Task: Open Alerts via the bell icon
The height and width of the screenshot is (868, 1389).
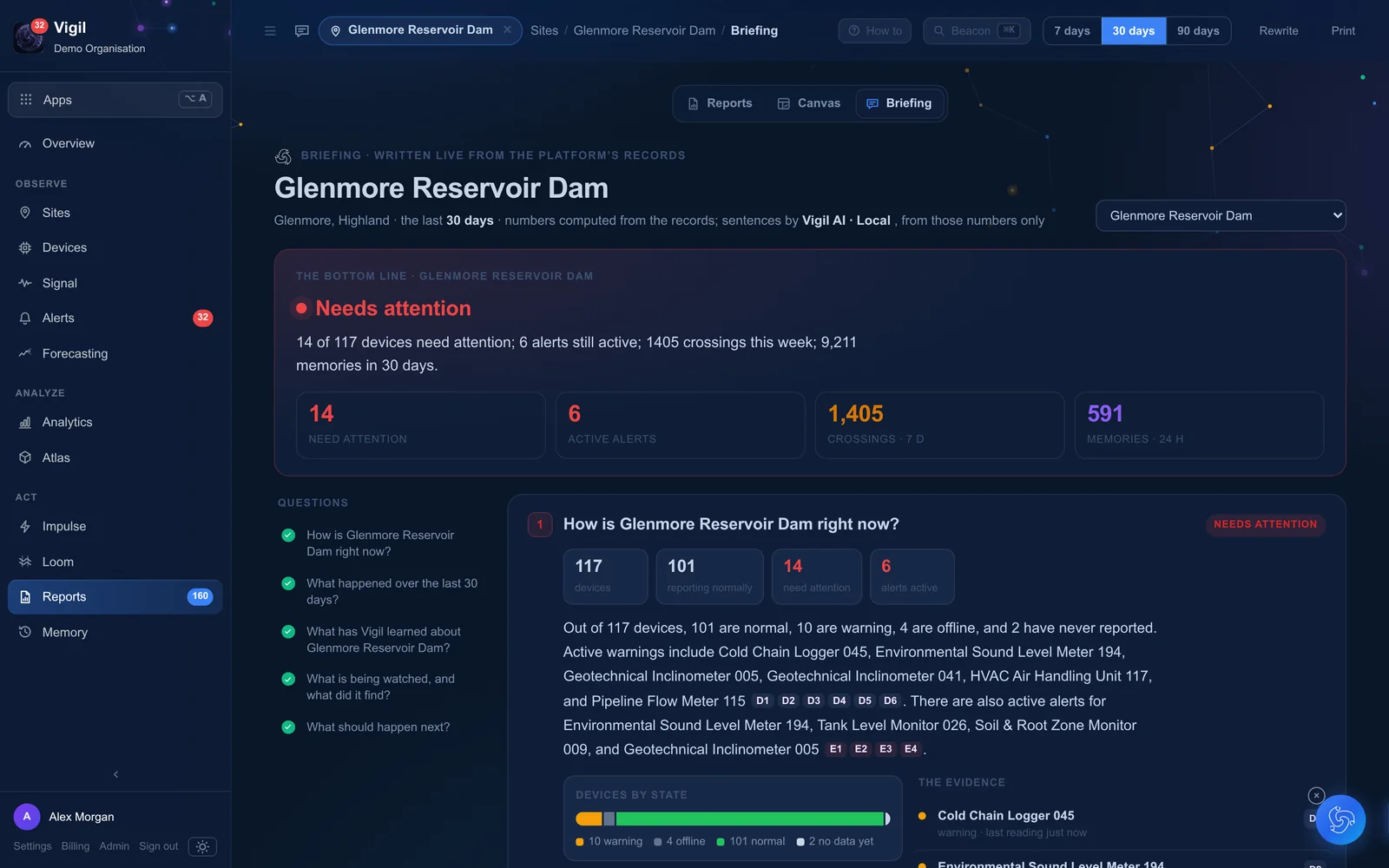Action: (x=25, y=319)
